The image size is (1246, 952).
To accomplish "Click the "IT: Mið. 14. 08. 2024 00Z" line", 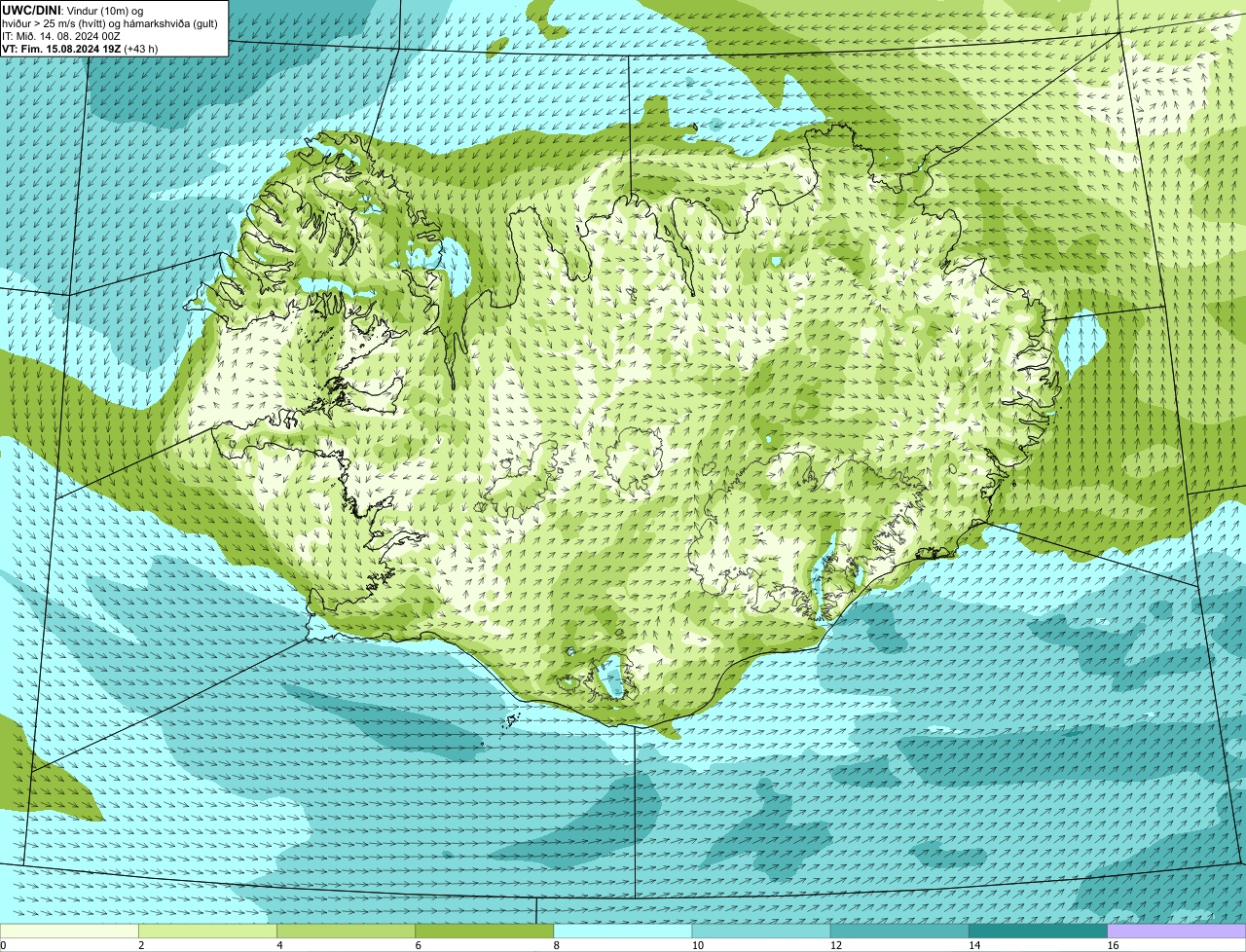I will (60, 35).
